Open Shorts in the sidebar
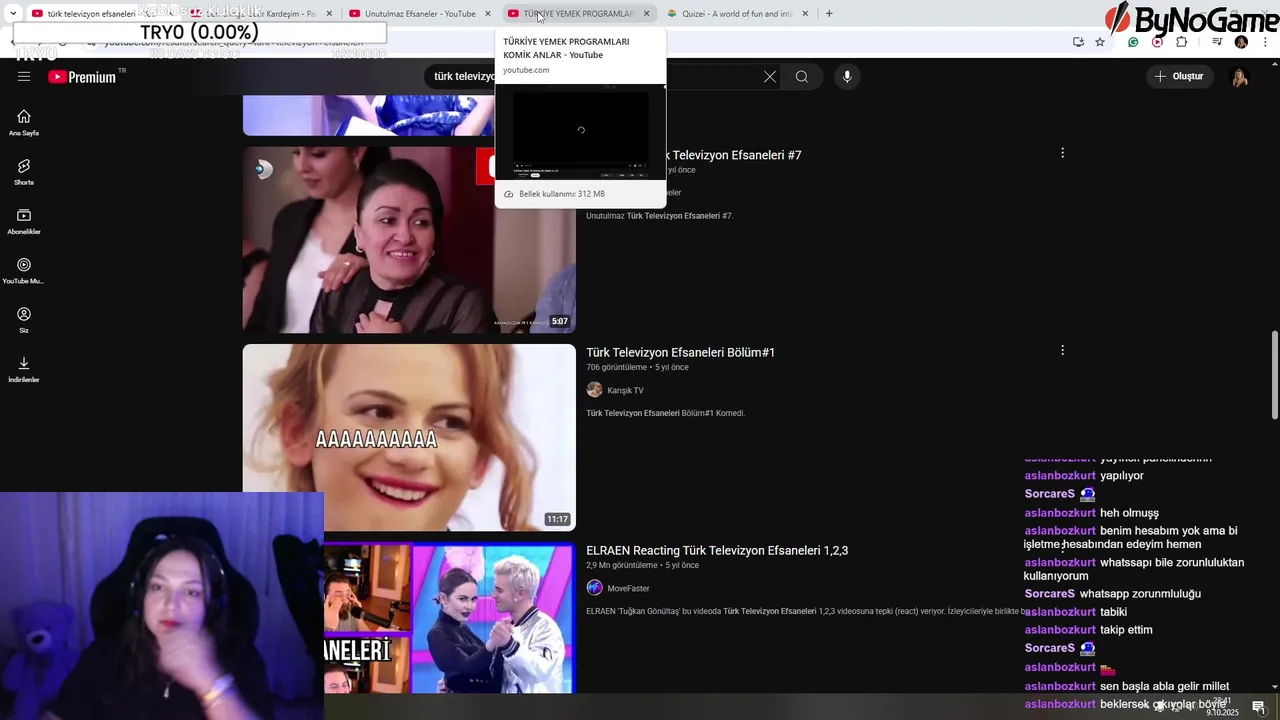 [24, 172]
